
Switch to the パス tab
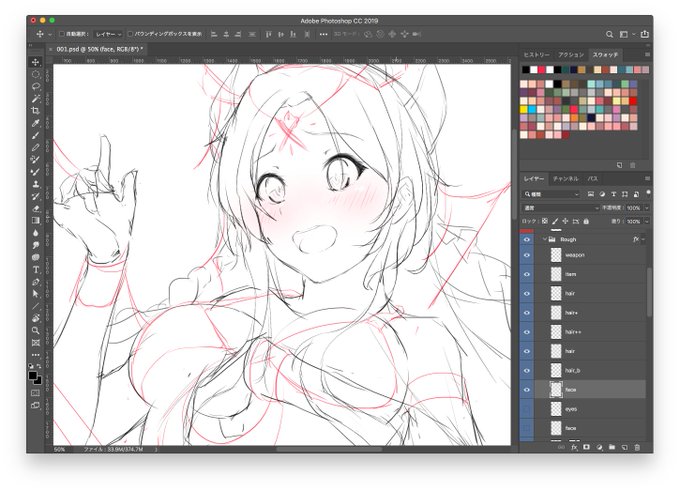(x=592, y=179)
